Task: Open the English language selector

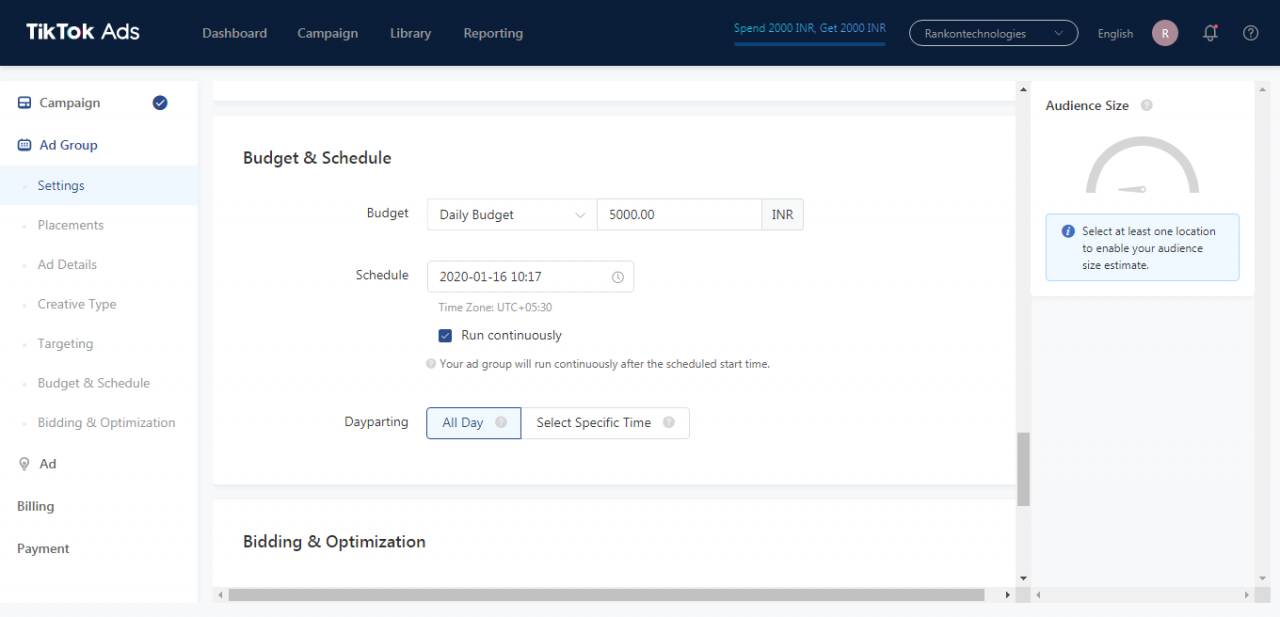Action: 1115,33
